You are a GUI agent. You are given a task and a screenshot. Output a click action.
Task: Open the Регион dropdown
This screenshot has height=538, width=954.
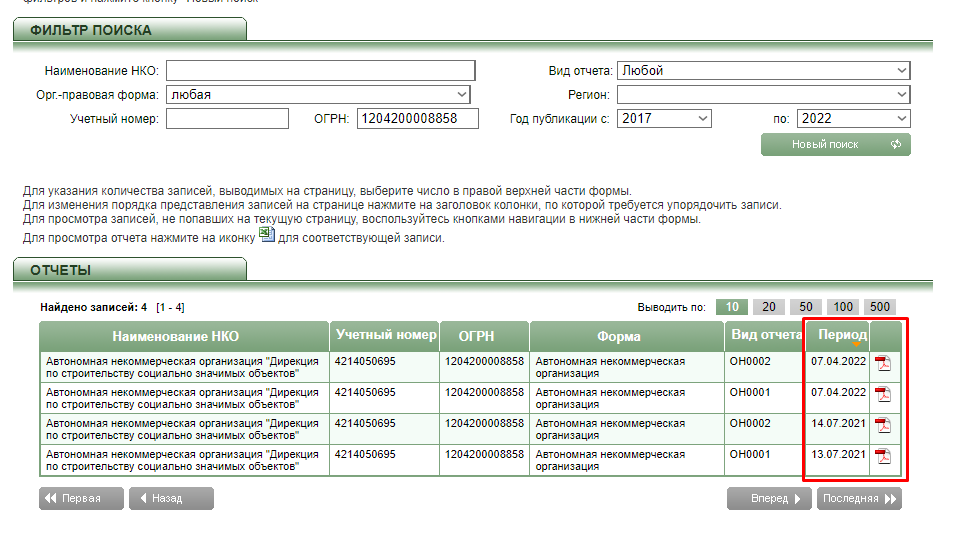tap(764, 94)
